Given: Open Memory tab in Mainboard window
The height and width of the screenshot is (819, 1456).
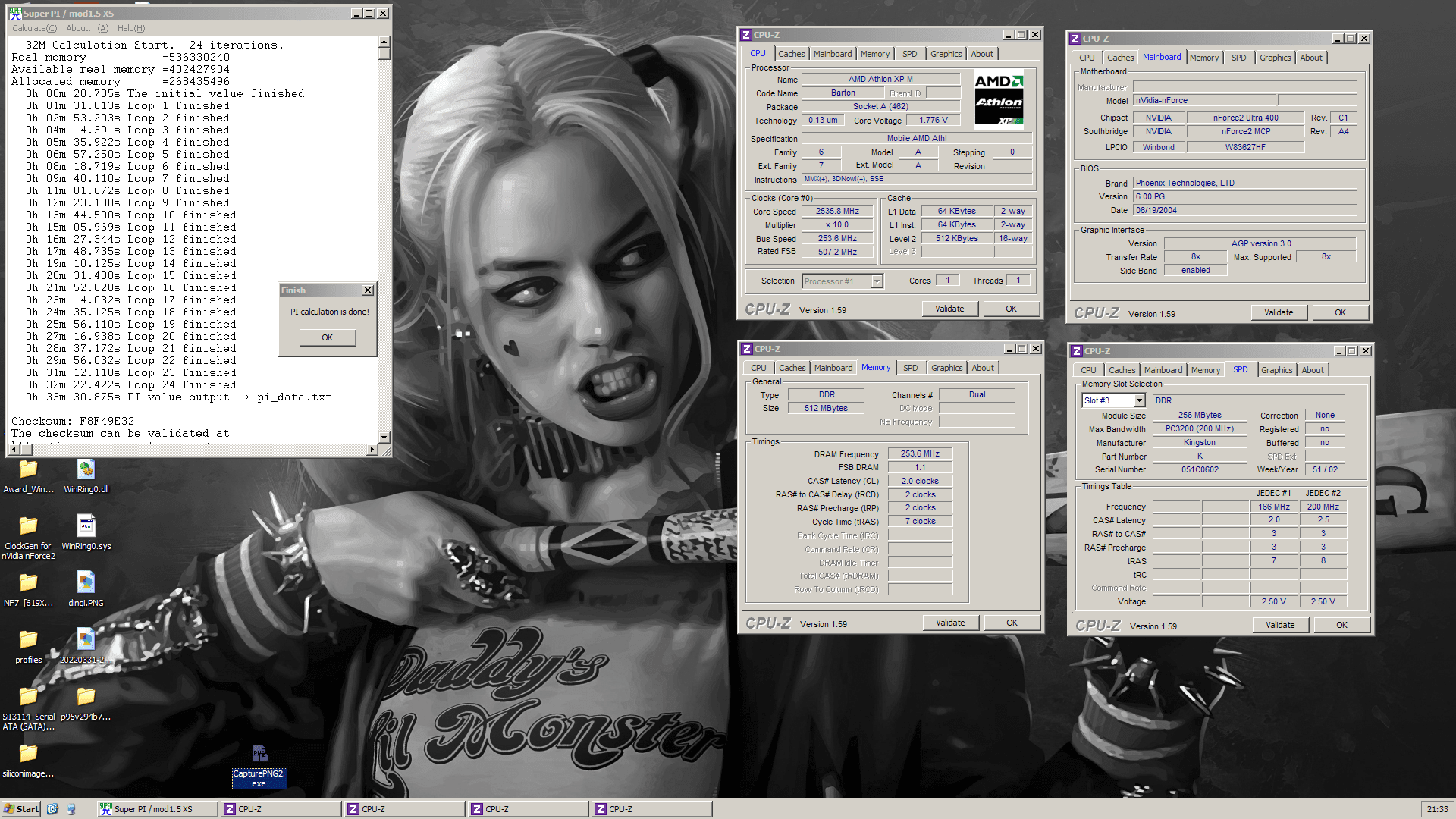Looking at the screenshot, I should (x=1203, y=58).
